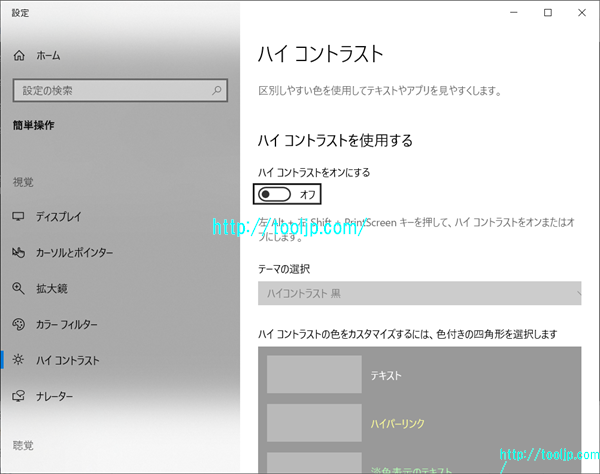
Task: Open 拡大鏡 settings page
Action: tap(52, 288)
